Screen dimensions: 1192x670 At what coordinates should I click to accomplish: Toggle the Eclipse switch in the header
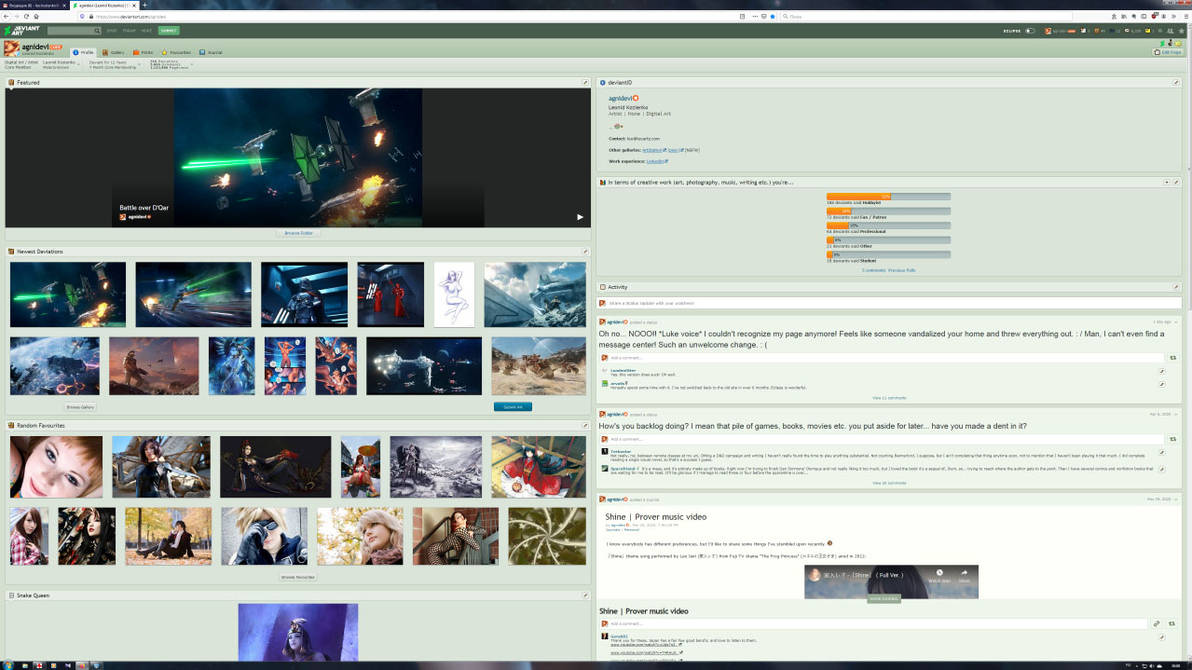coord(1030,31)
